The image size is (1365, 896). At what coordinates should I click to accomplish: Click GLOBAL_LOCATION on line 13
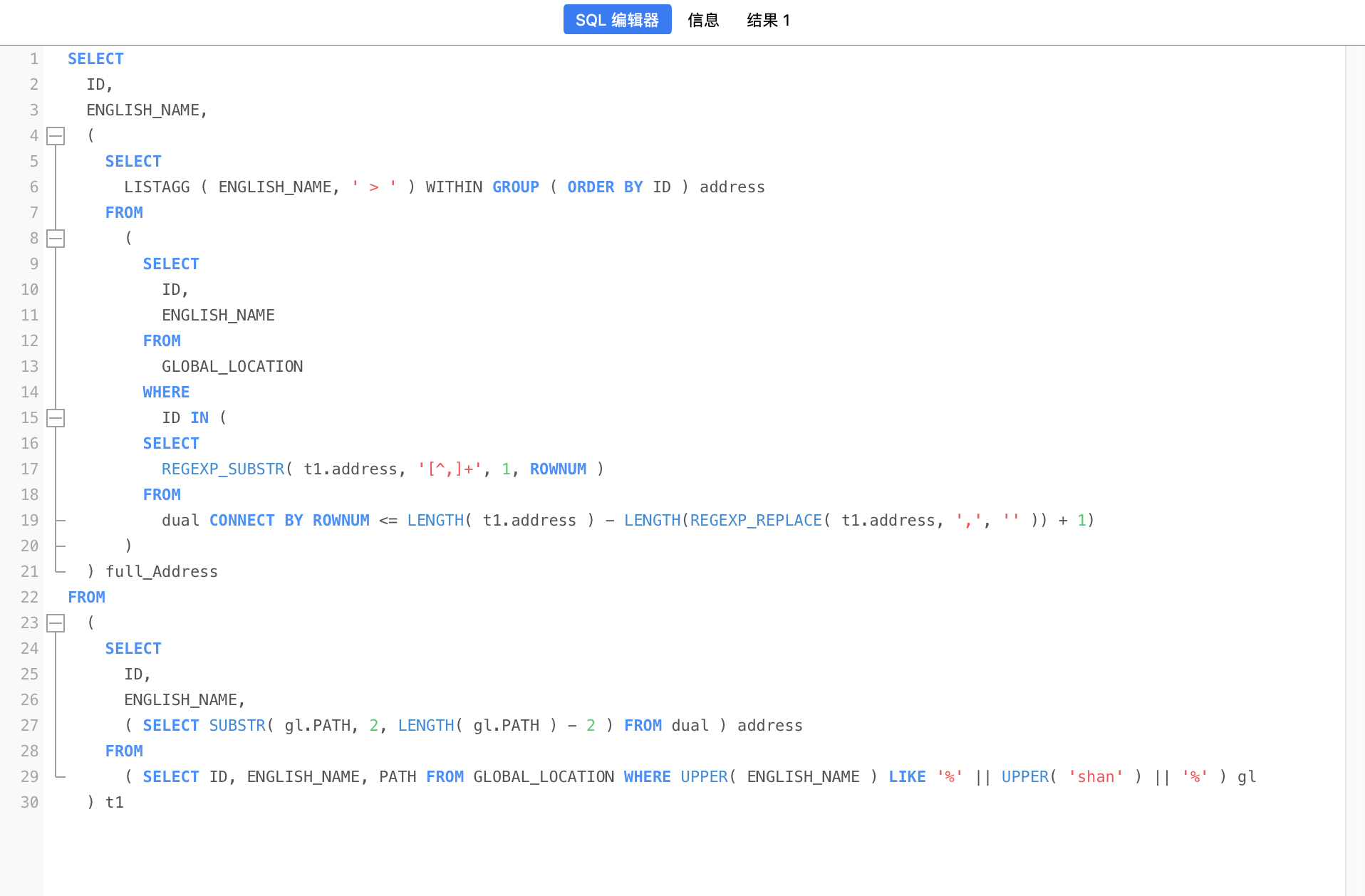[x=232, y=366]
